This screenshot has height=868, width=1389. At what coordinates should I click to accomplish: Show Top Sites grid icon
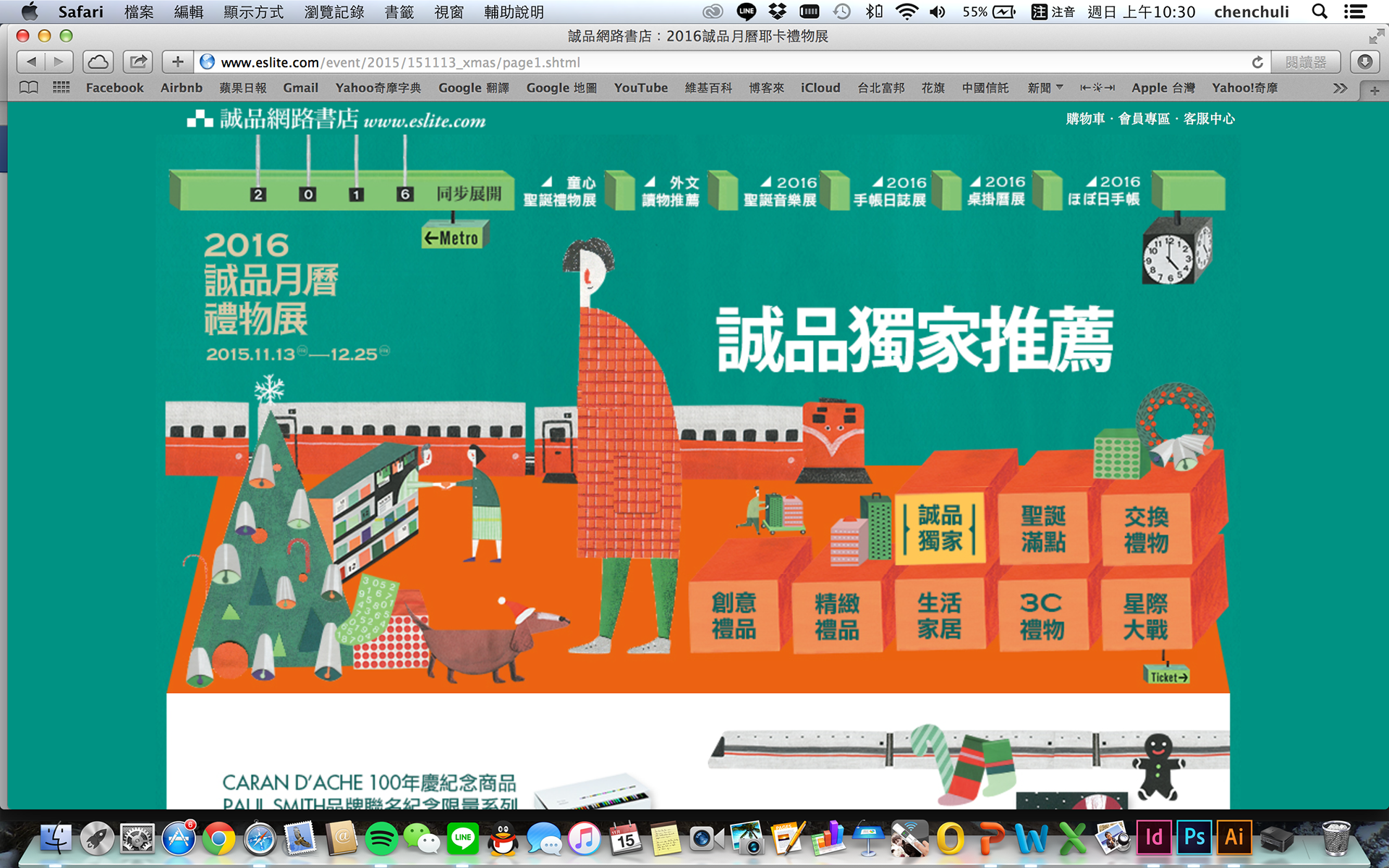coord(61,88)
